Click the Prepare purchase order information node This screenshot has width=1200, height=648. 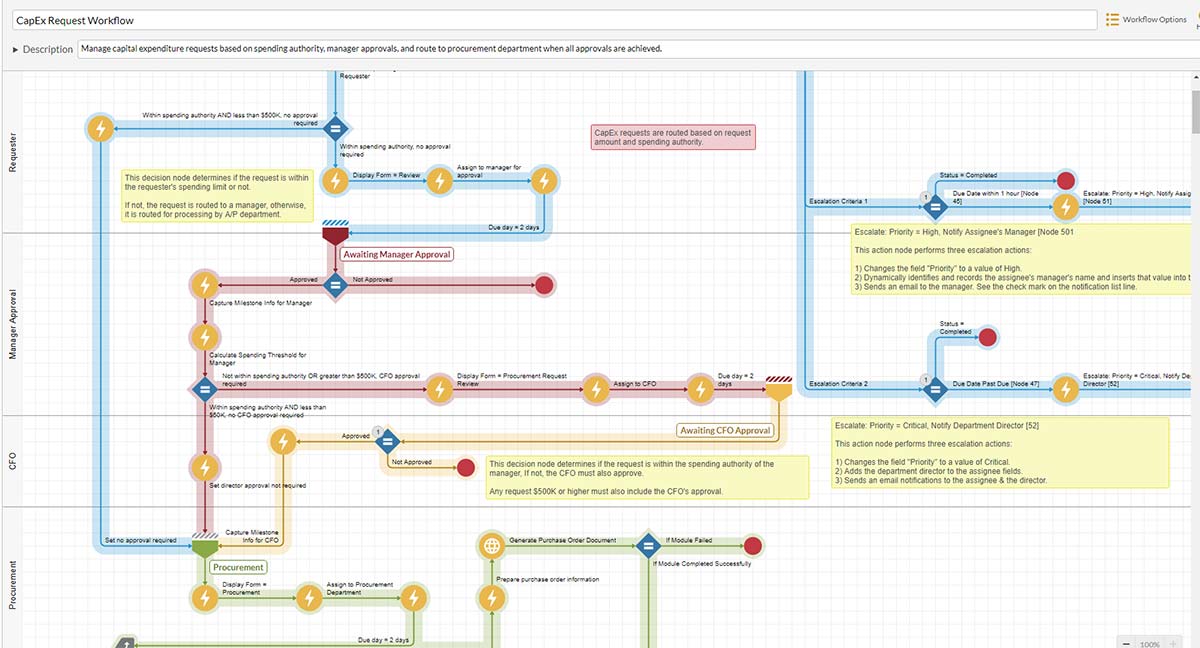tap(491, 598)
